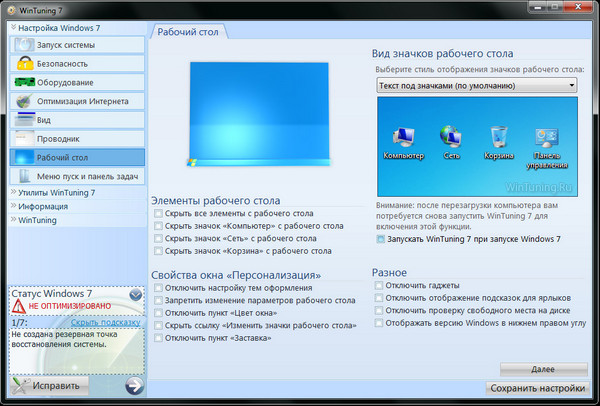Check Отображать версию Windows в нижнем правом углу
600x406 pixels.
pyautogui.click(x=378, y=323)
